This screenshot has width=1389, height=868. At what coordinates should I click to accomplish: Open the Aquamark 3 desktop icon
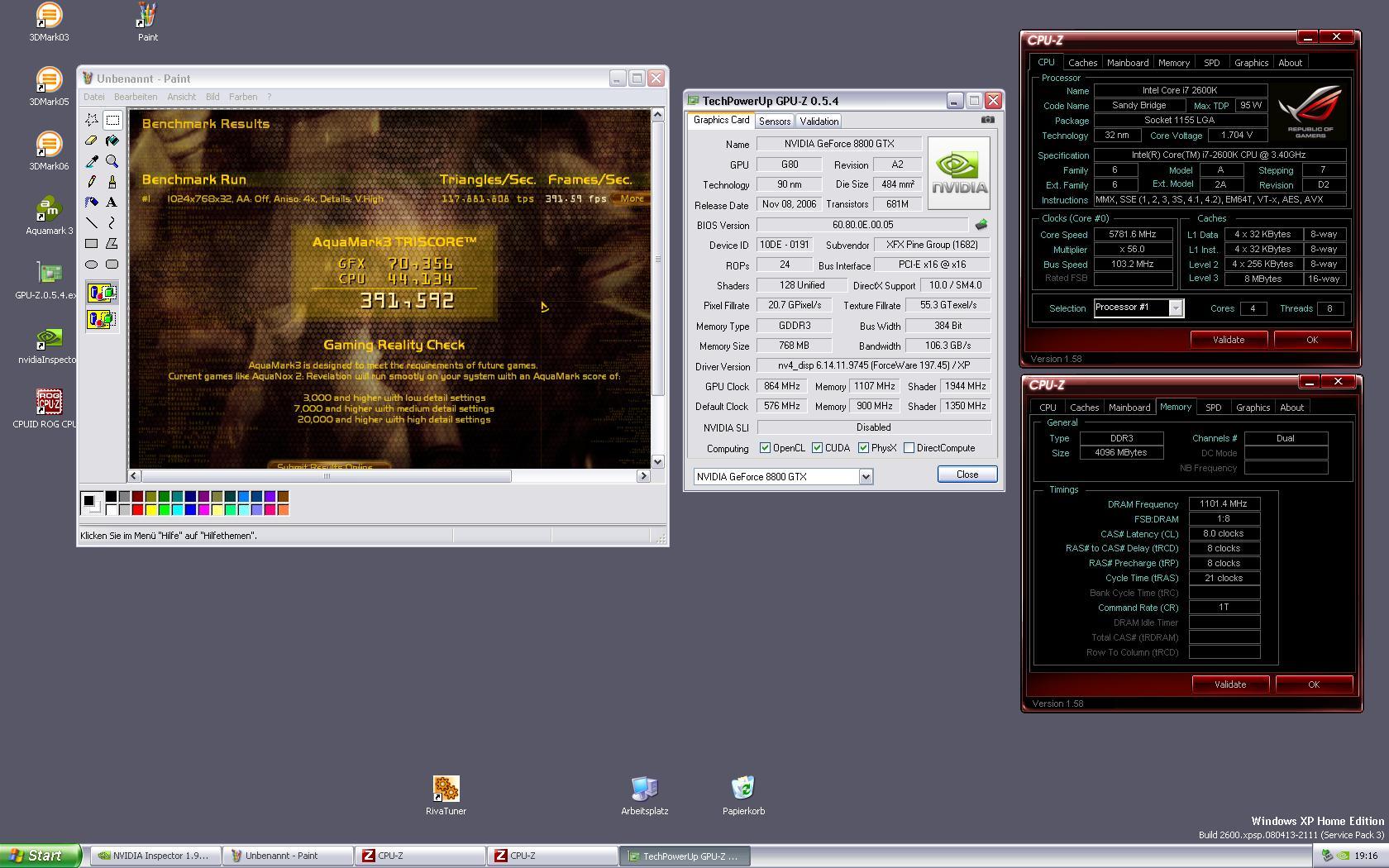coord(49,216)
